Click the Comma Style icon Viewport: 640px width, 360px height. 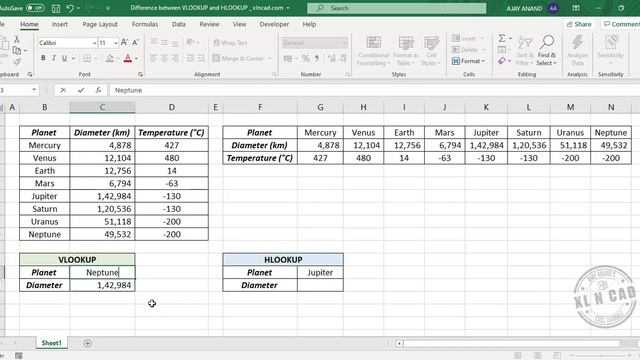pos(317,59)
